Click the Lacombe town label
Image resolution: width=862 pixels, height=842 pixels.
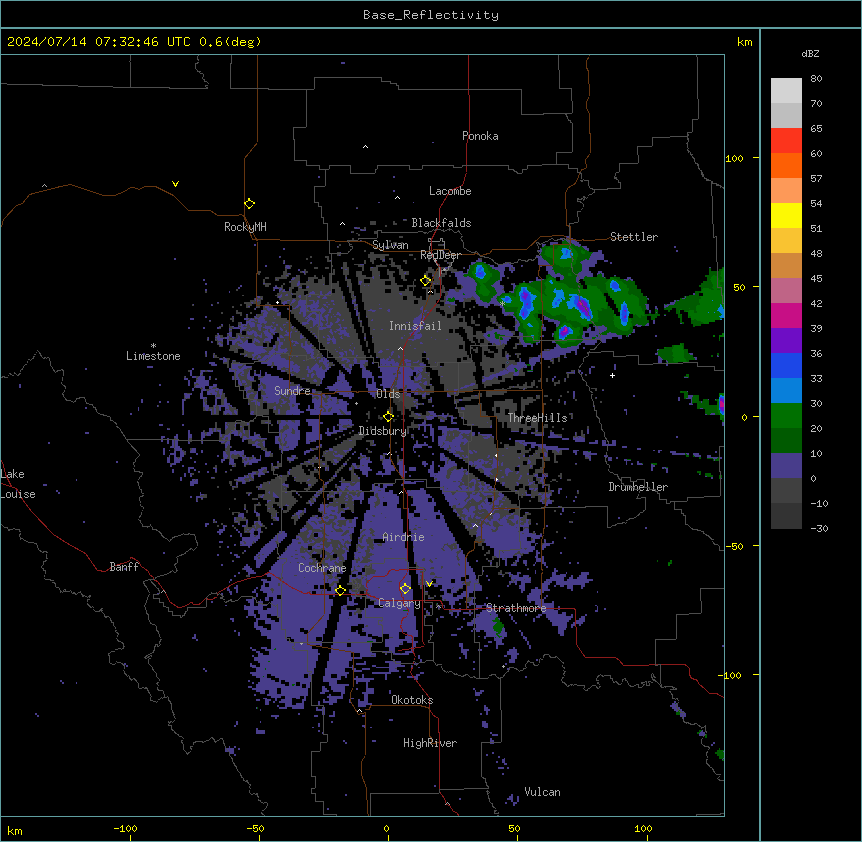click(x=450, y=191)
